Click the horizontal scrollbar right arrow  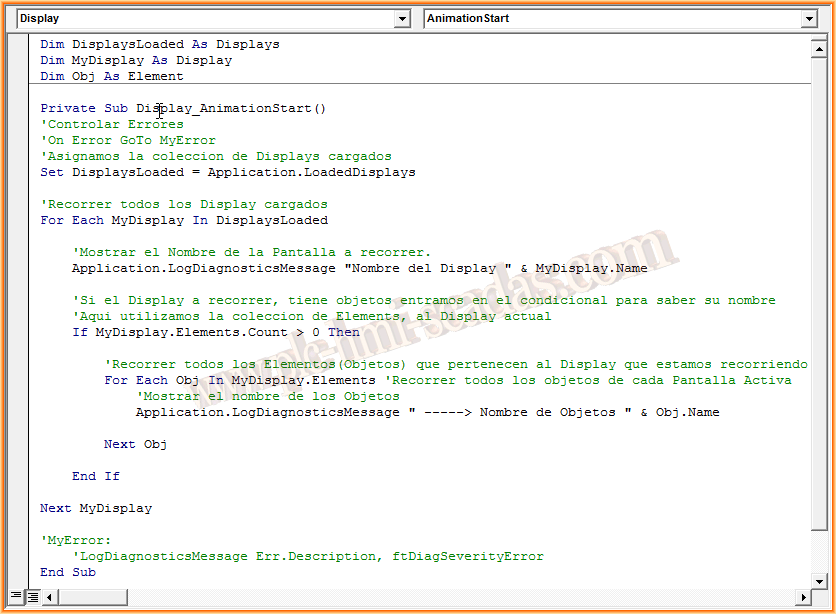[801, 597]
